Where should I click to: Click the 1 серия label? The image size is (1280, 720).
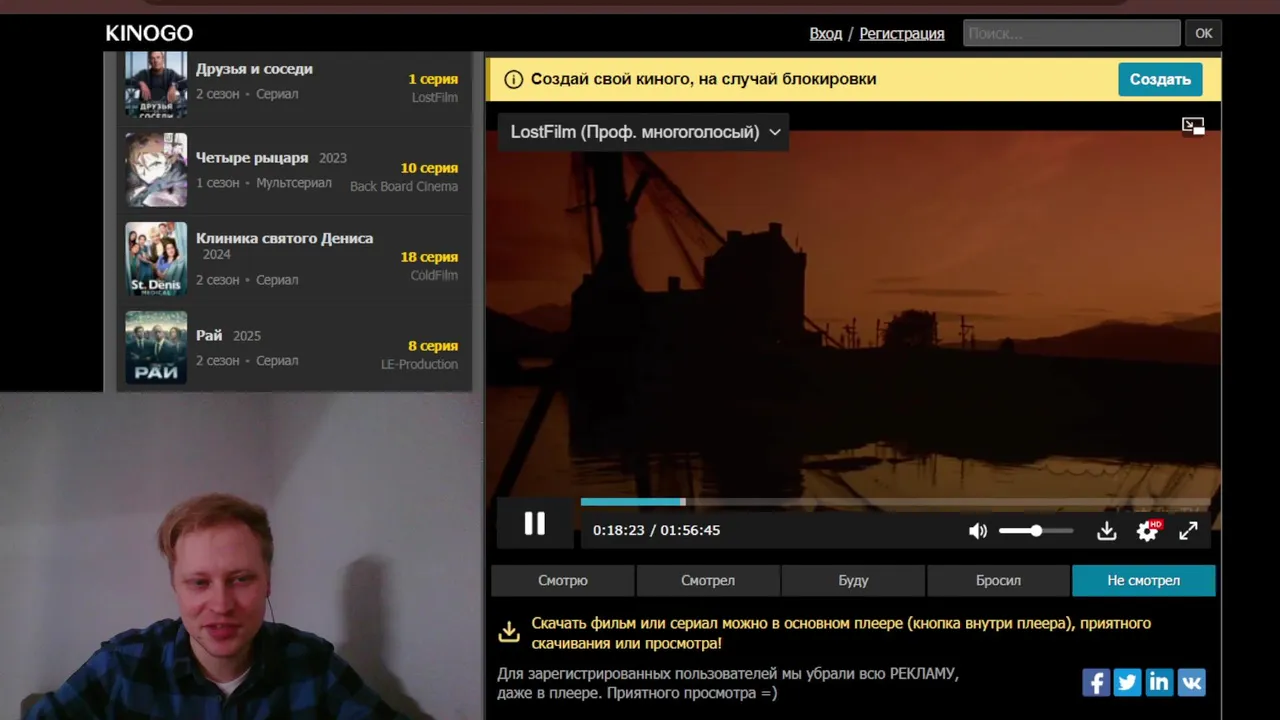(x=433, y=79)
